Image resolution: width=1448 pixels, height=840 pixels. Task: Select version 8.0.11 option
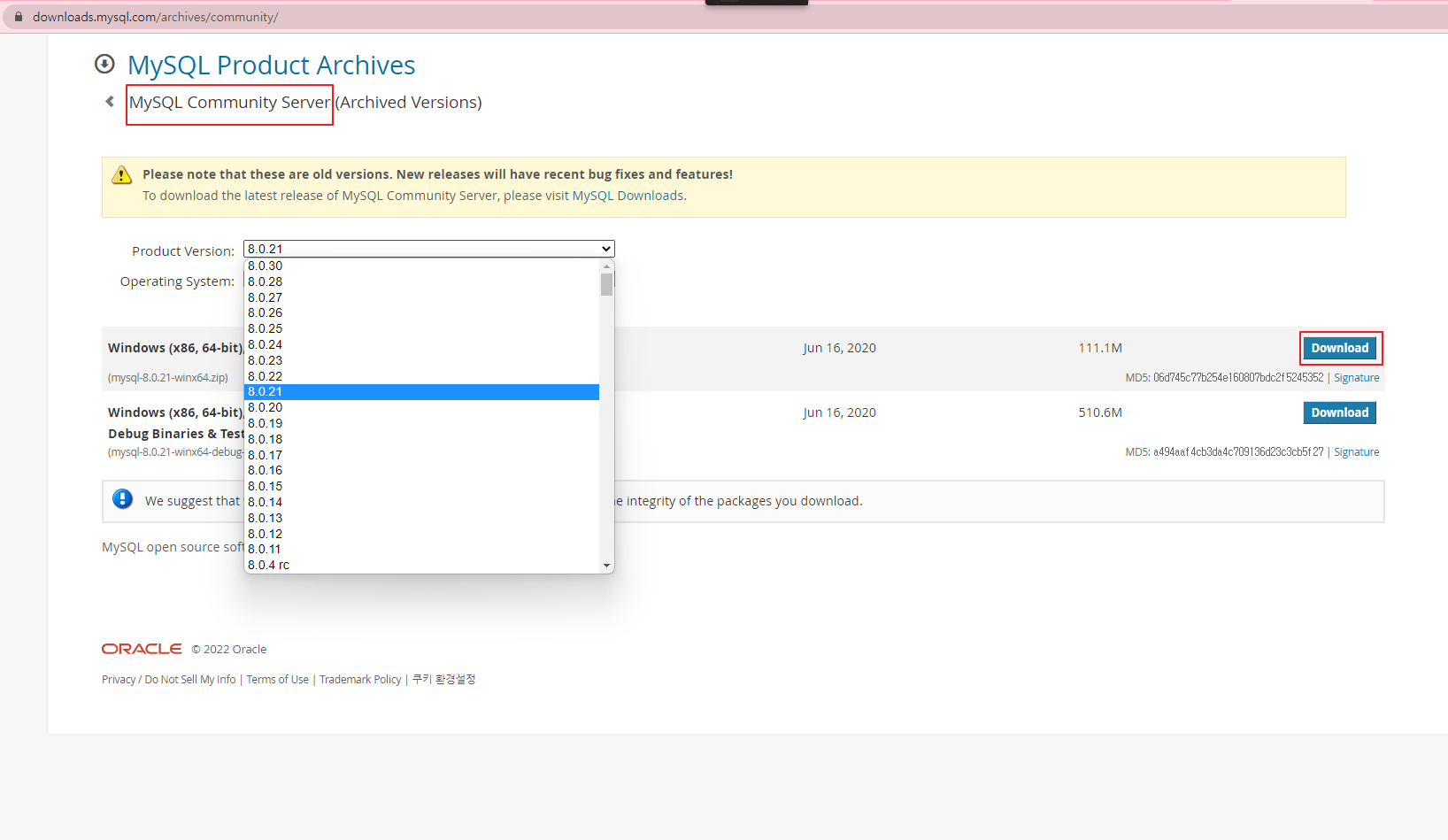[421, 549]
